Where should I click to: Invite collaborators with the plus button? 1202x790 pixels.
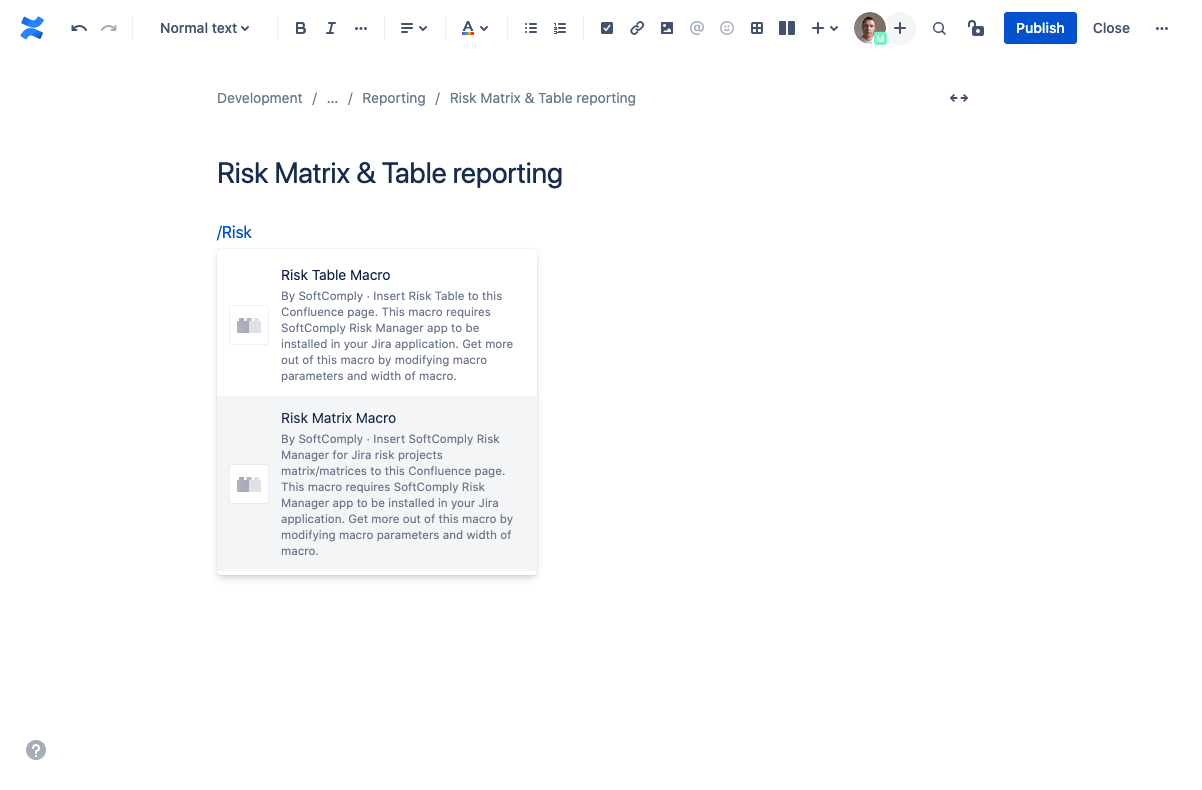pyautogui.click(x=900, y=28)
